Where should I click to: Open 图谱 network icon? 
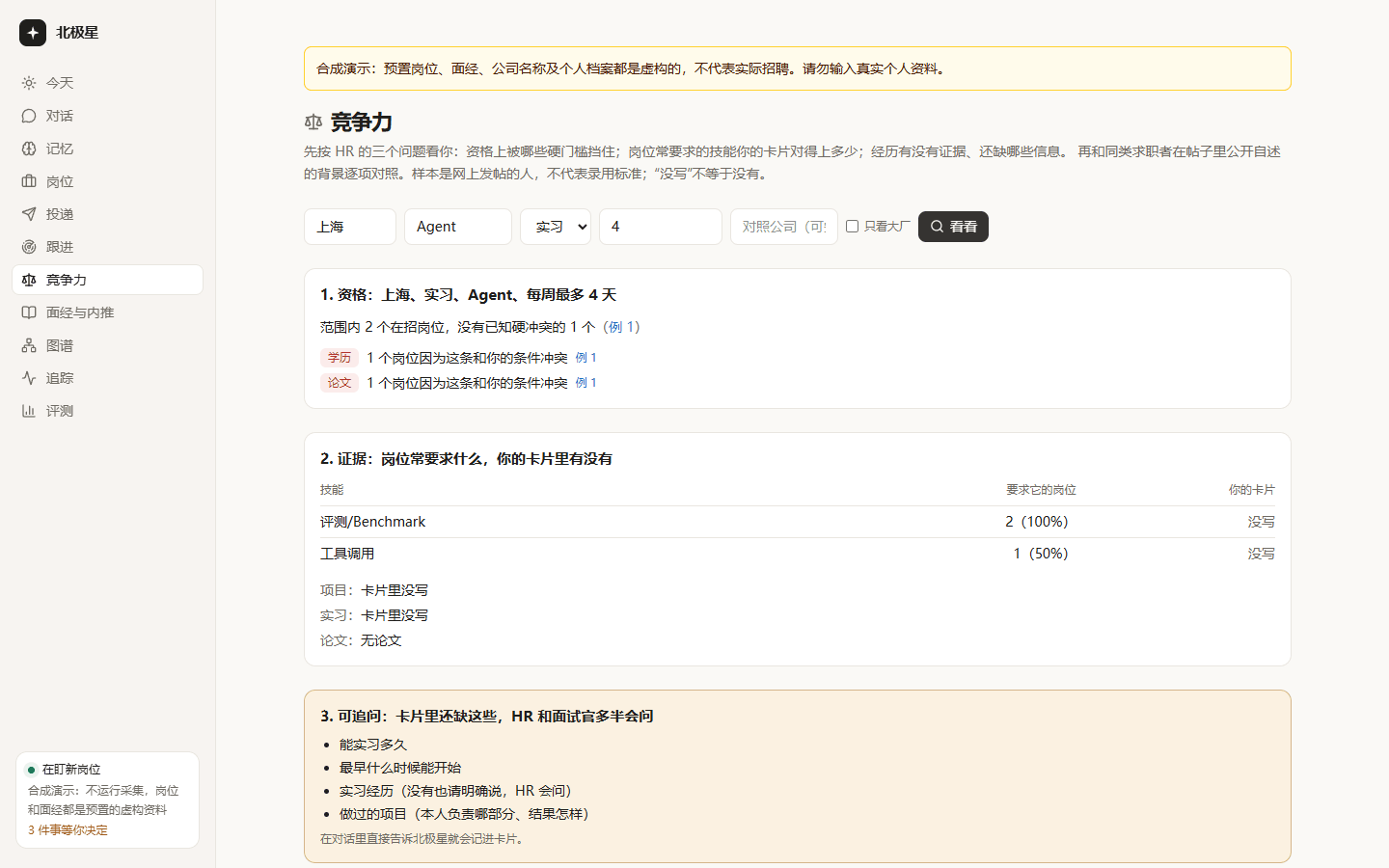click(29, 345)
